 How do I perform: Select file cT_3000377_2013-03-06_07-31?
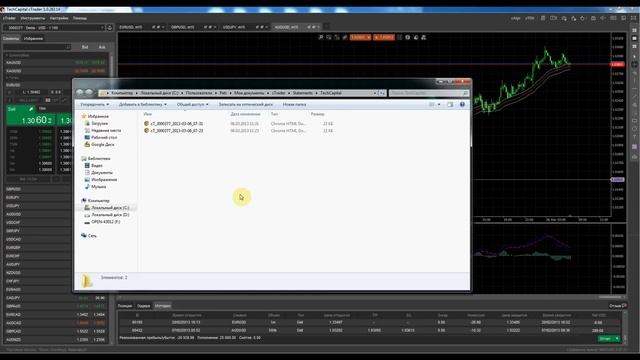point(176,124)
